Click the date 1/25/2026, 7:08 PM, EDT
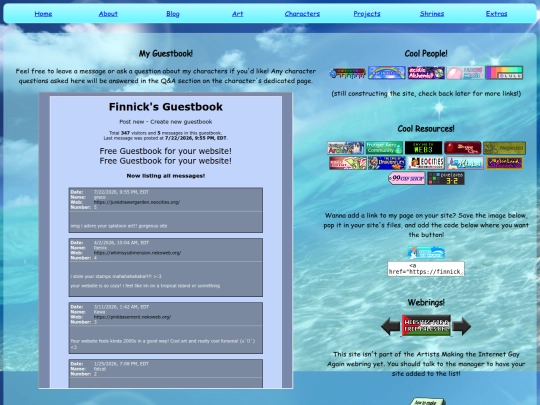Image resolution: width=540 pixels, height=405 pixels. (x=121, y=364)
